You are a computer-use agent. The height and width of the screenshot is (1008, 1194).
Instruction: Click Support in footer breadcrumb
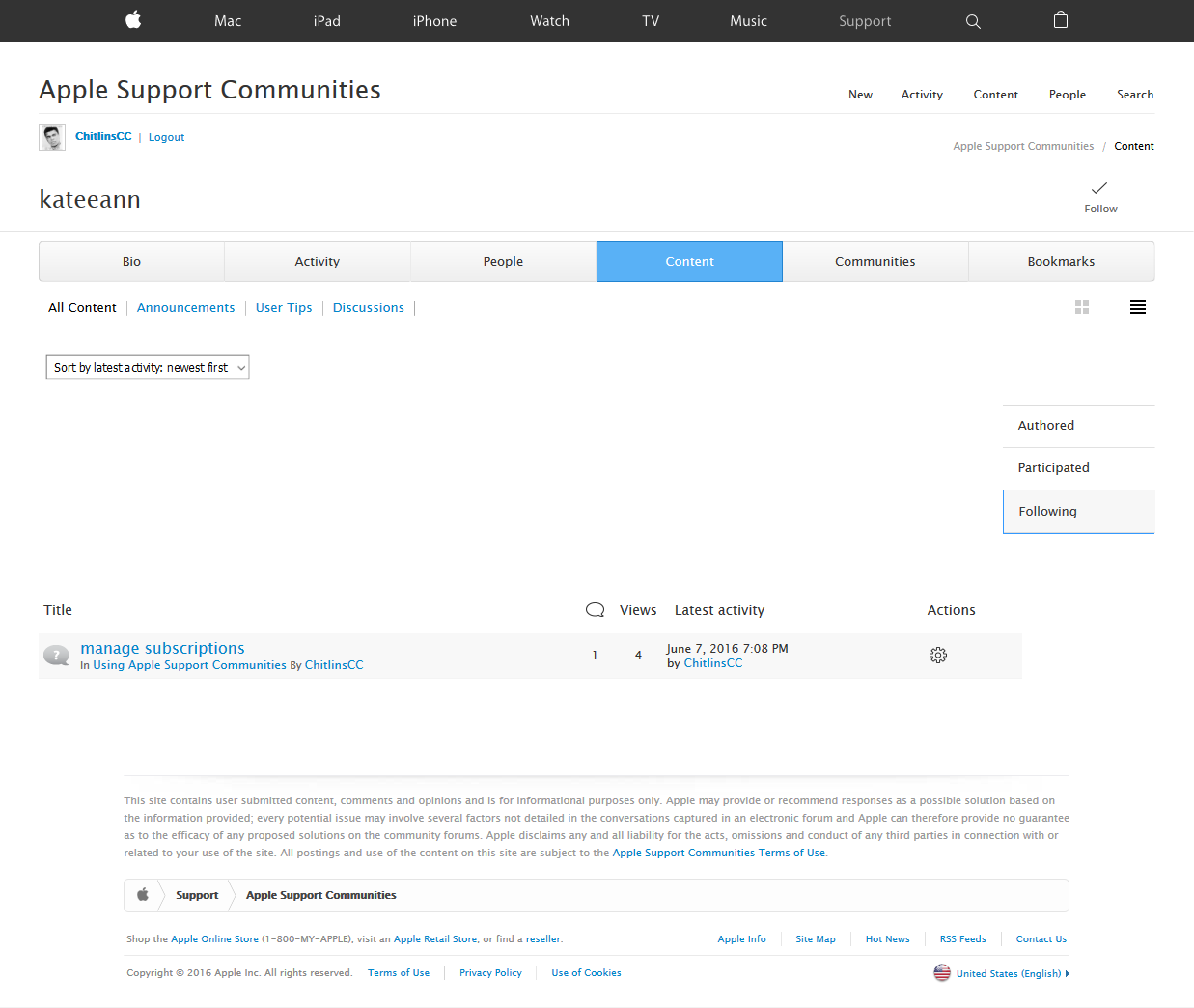coord(197,896)
